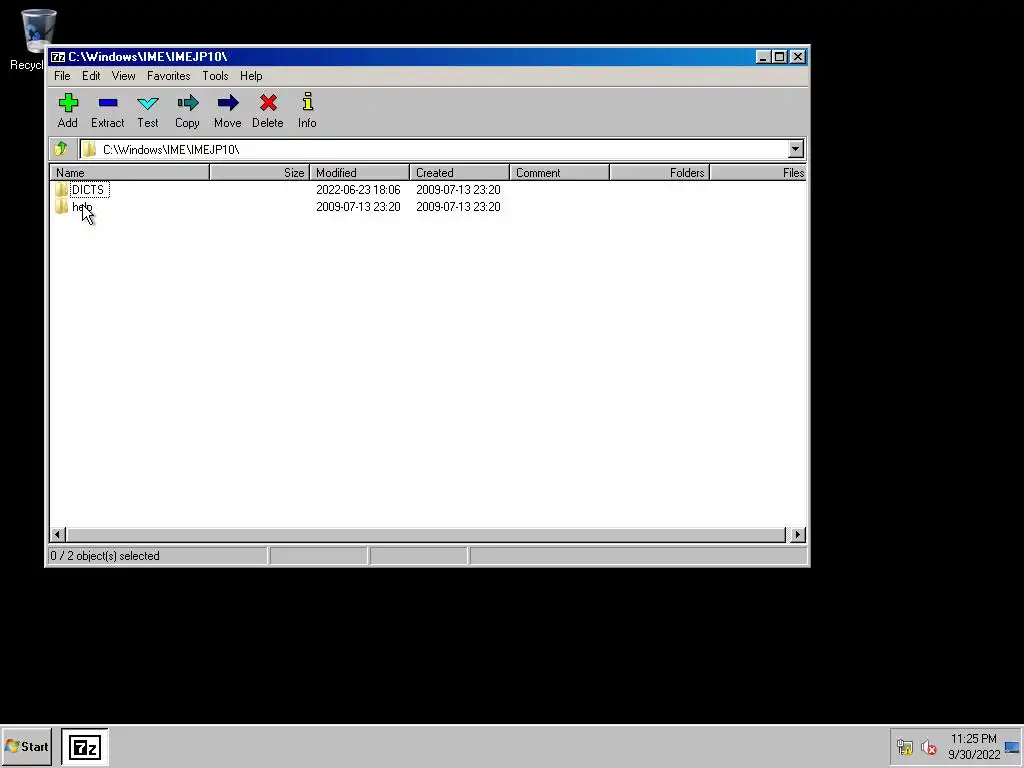Sort by Size column header

click(259, 172)
